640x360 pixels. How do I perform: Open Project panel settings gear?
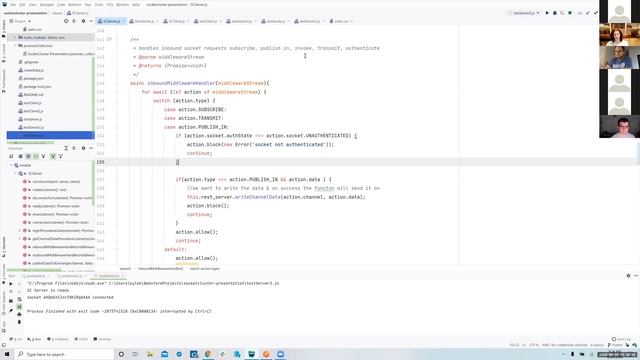[x=83, y=21]
